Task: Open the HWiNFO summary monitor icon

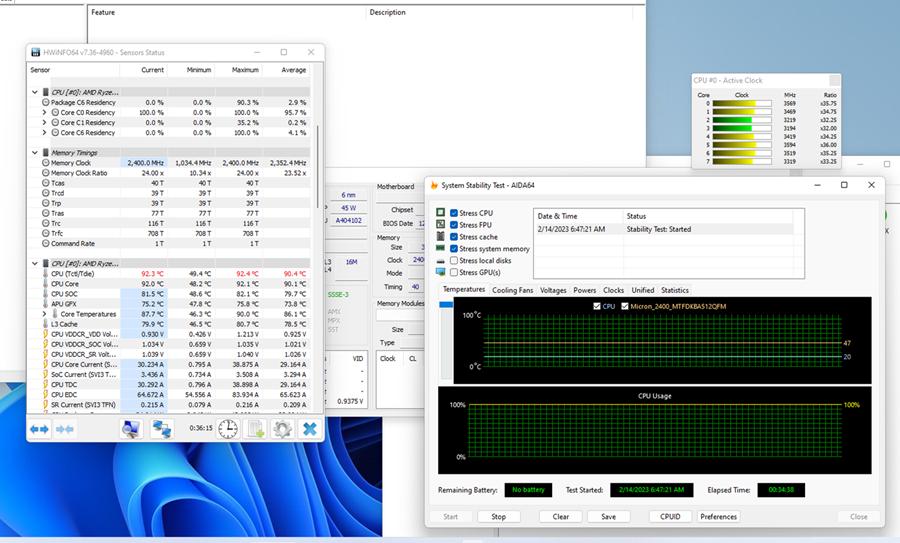Action: (130, 429)
